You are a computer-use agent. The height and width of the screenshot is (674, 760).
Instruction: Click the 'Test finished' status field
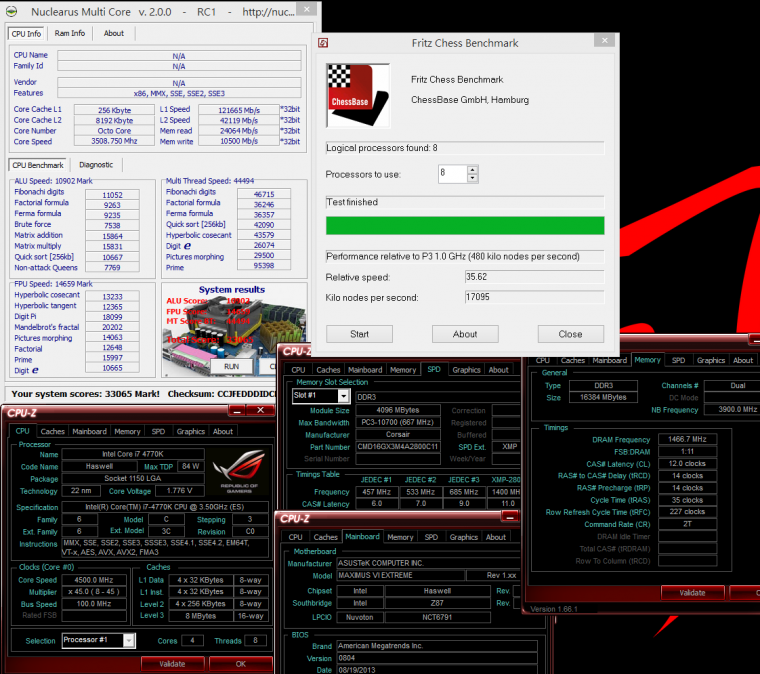coord(465,202)
